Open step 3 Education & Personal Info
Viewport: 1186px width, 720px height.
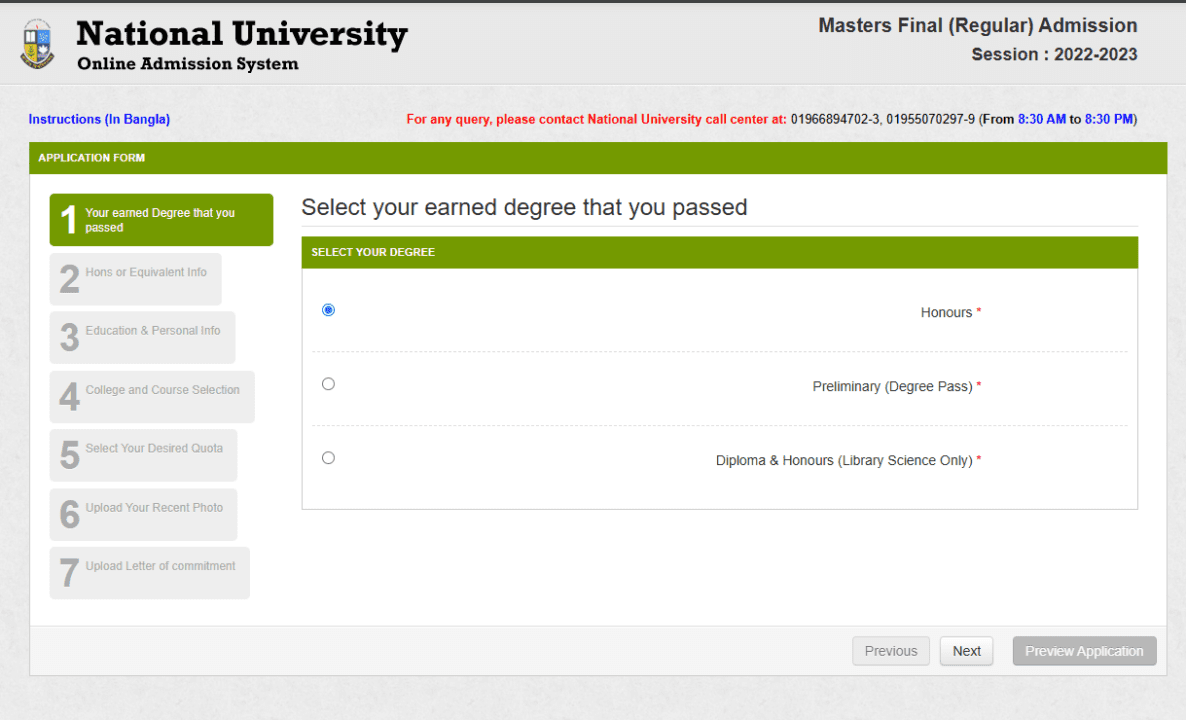pos(142,337)
